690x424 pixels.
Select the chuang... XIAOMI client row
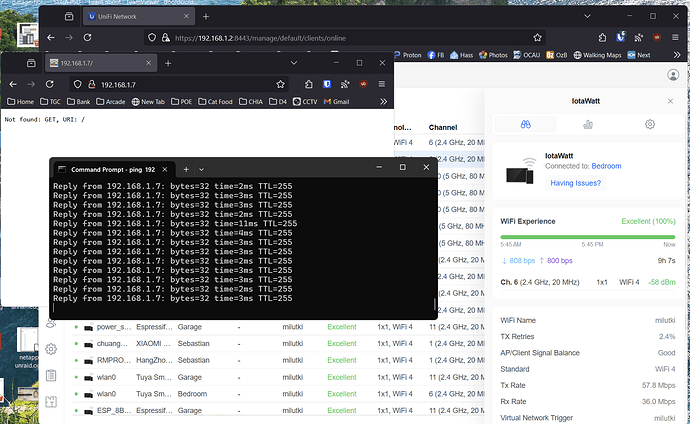pos(278,344)
